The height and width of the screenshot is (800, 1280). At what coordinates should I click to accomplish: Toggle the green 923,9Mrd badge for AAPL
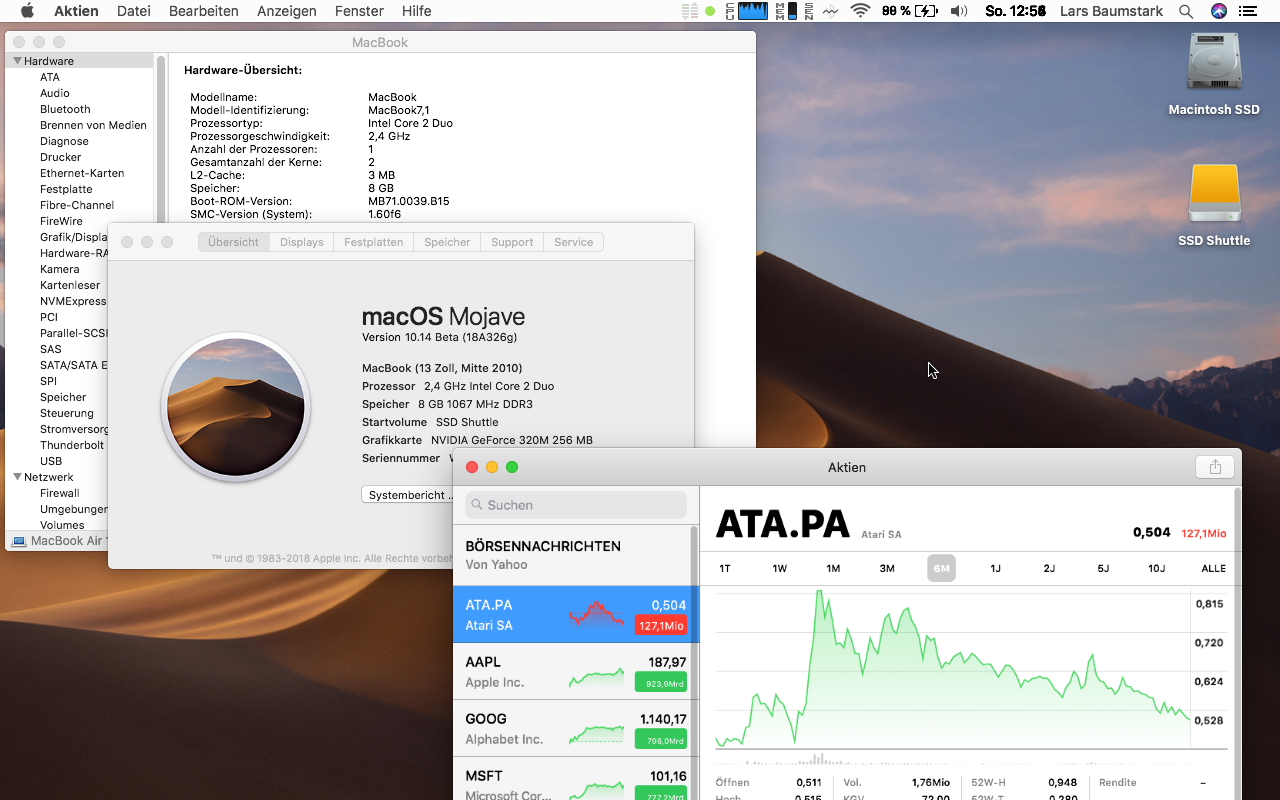tap(661, 683)
